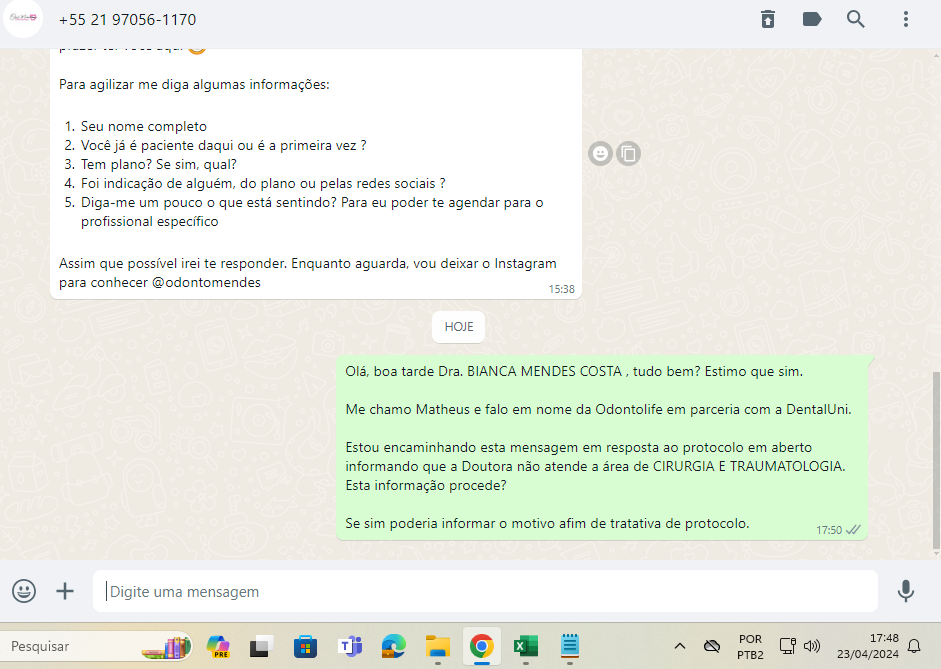Open Copilot preview from the taskbar
The width and height of the screenshot is (941, 669).
[217, 646]
